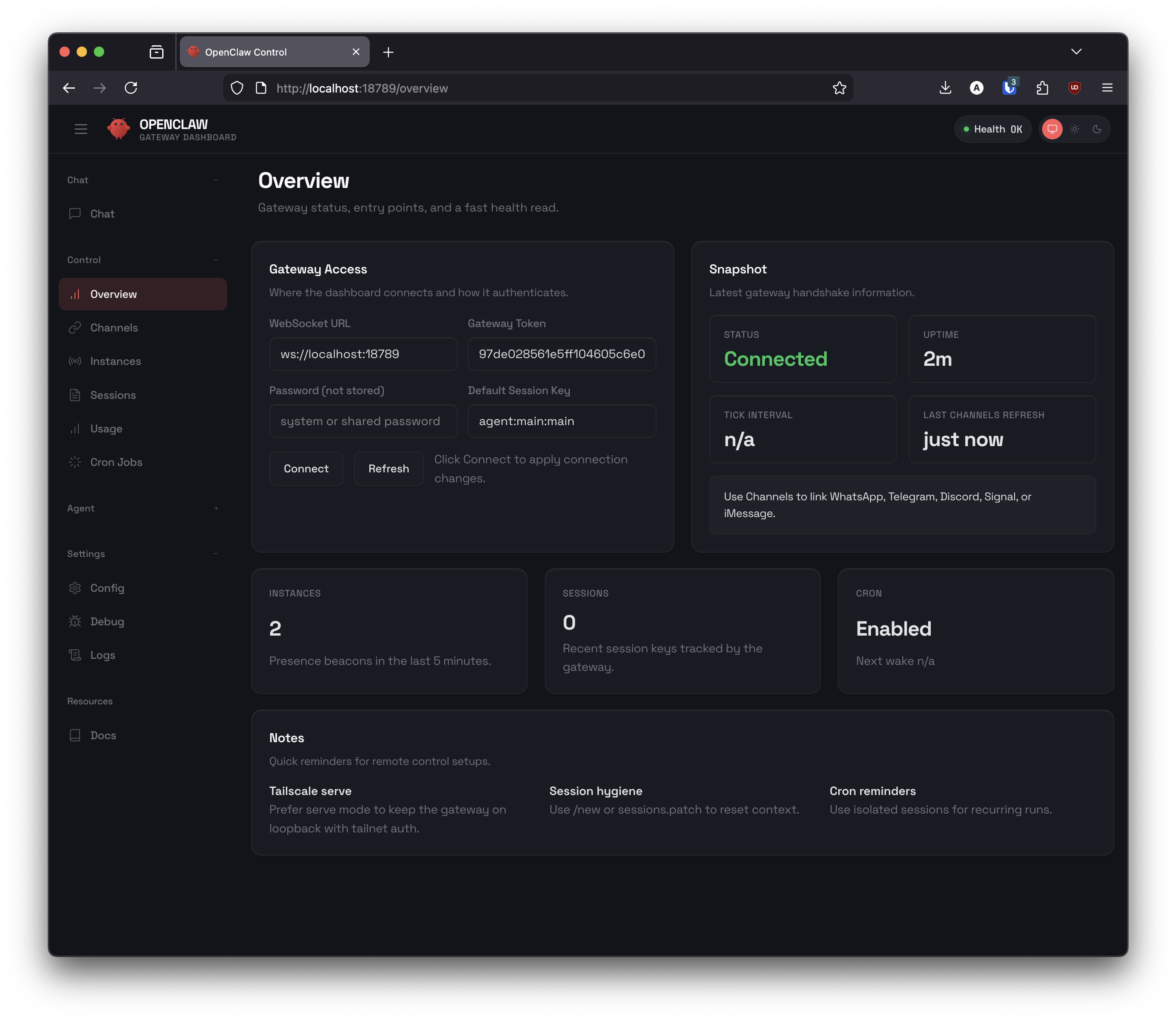
Task: Click the OpenClaw lobster logo
Action: coord(119,129)
